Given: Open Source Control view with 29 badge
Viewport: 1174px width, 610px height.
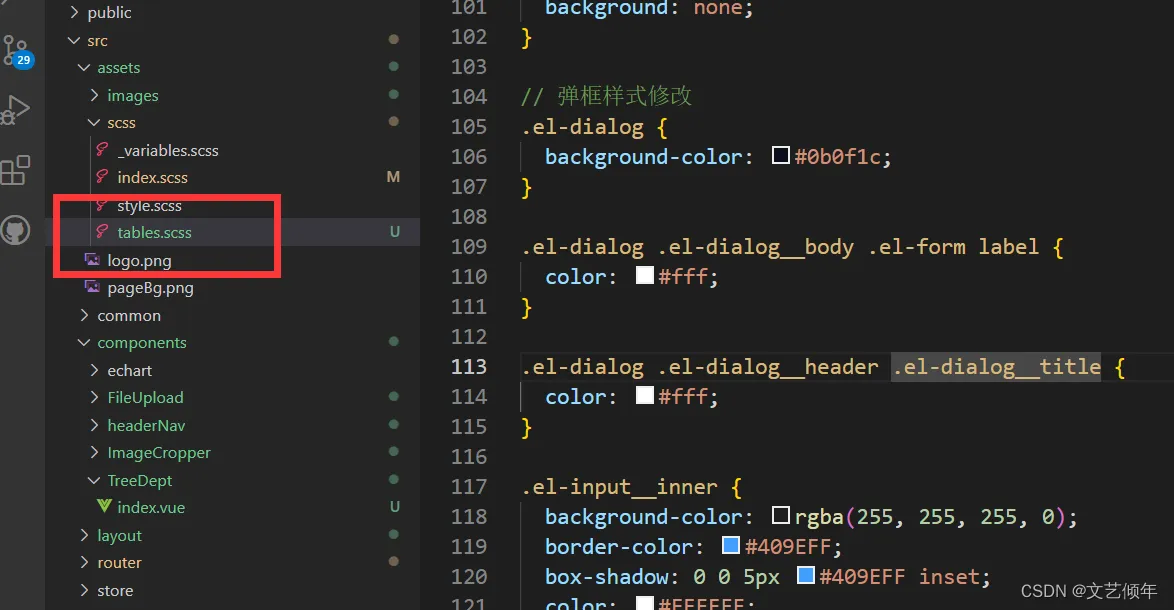Looking at the screenshot, I should coord(16,51).
